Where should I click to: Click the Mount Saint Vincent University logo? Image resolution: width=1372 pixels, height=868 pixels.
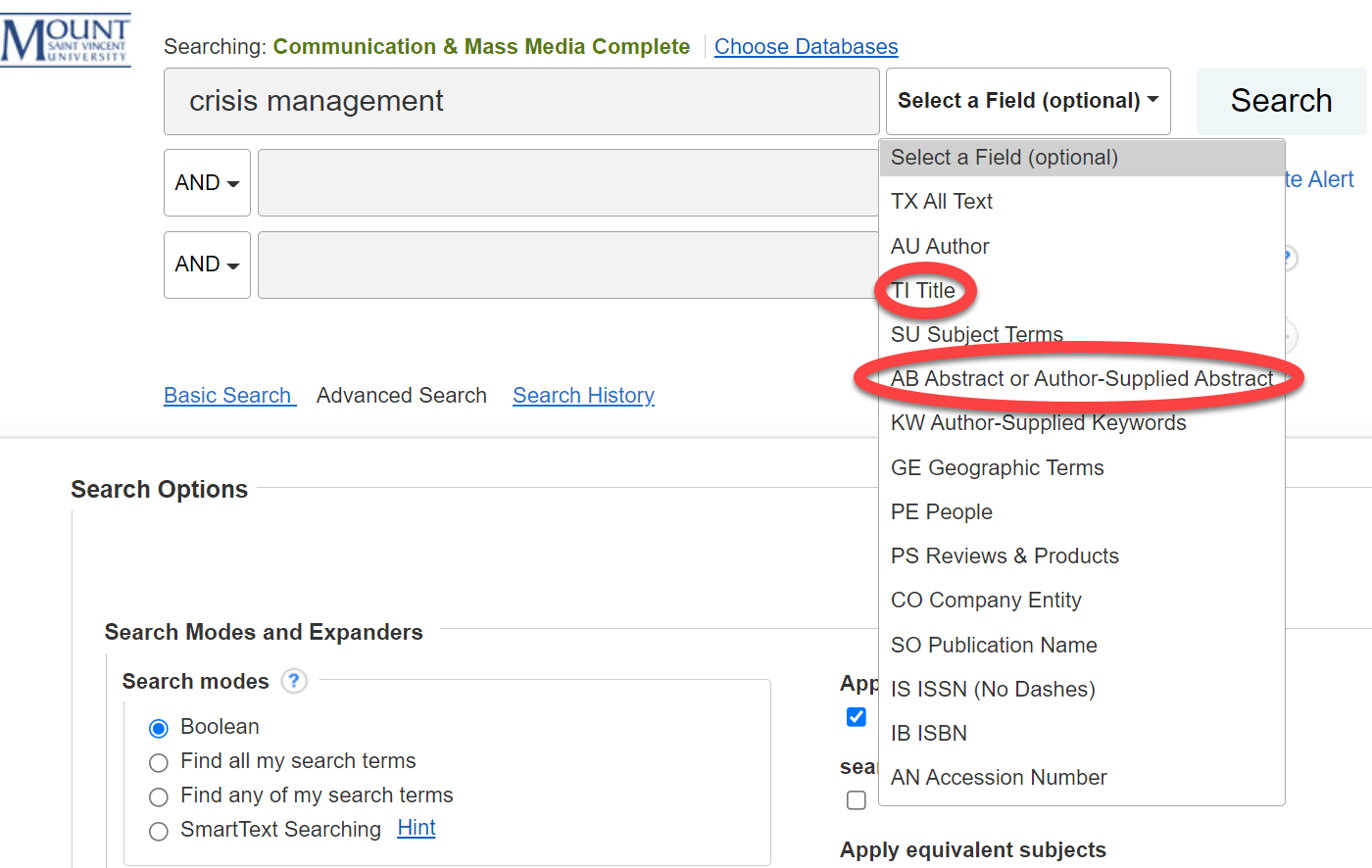coord(66,41)
